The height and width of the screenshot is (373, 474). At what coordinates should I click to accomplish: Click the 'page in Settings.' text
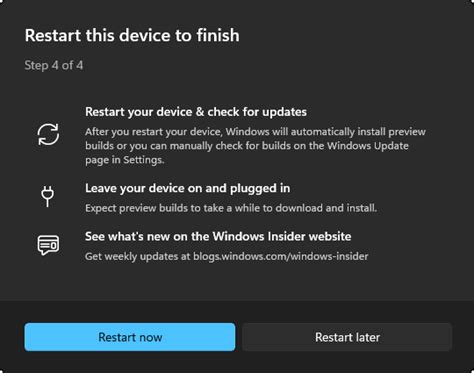click(125, 160)
